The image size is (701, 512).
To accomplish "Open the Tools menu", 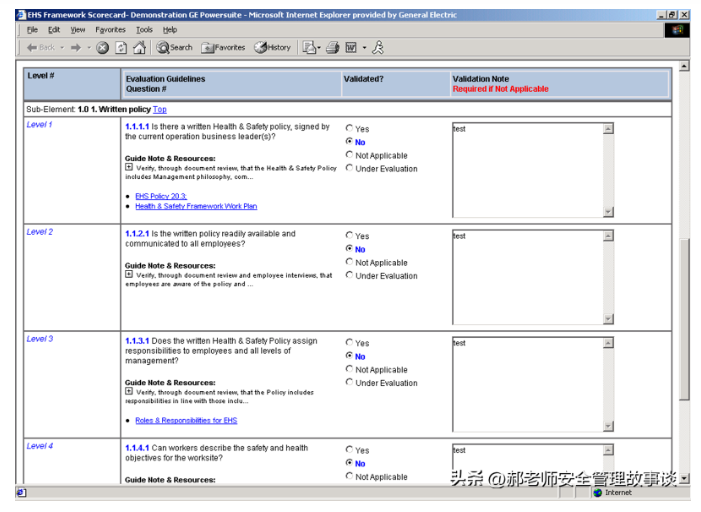I will 144,30.
